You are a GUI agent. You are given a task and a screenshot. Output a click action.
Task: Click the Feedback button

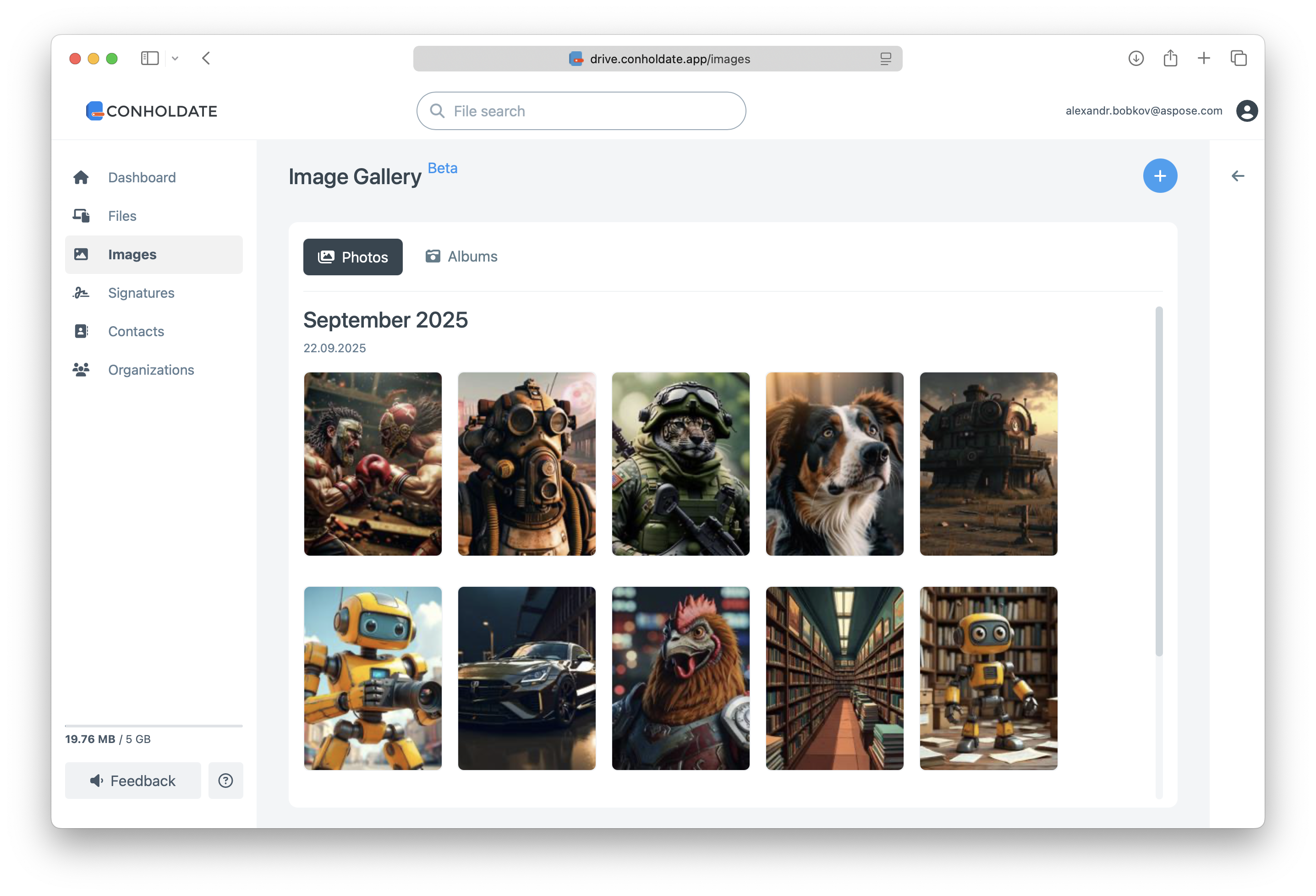[x=133, y=781]
